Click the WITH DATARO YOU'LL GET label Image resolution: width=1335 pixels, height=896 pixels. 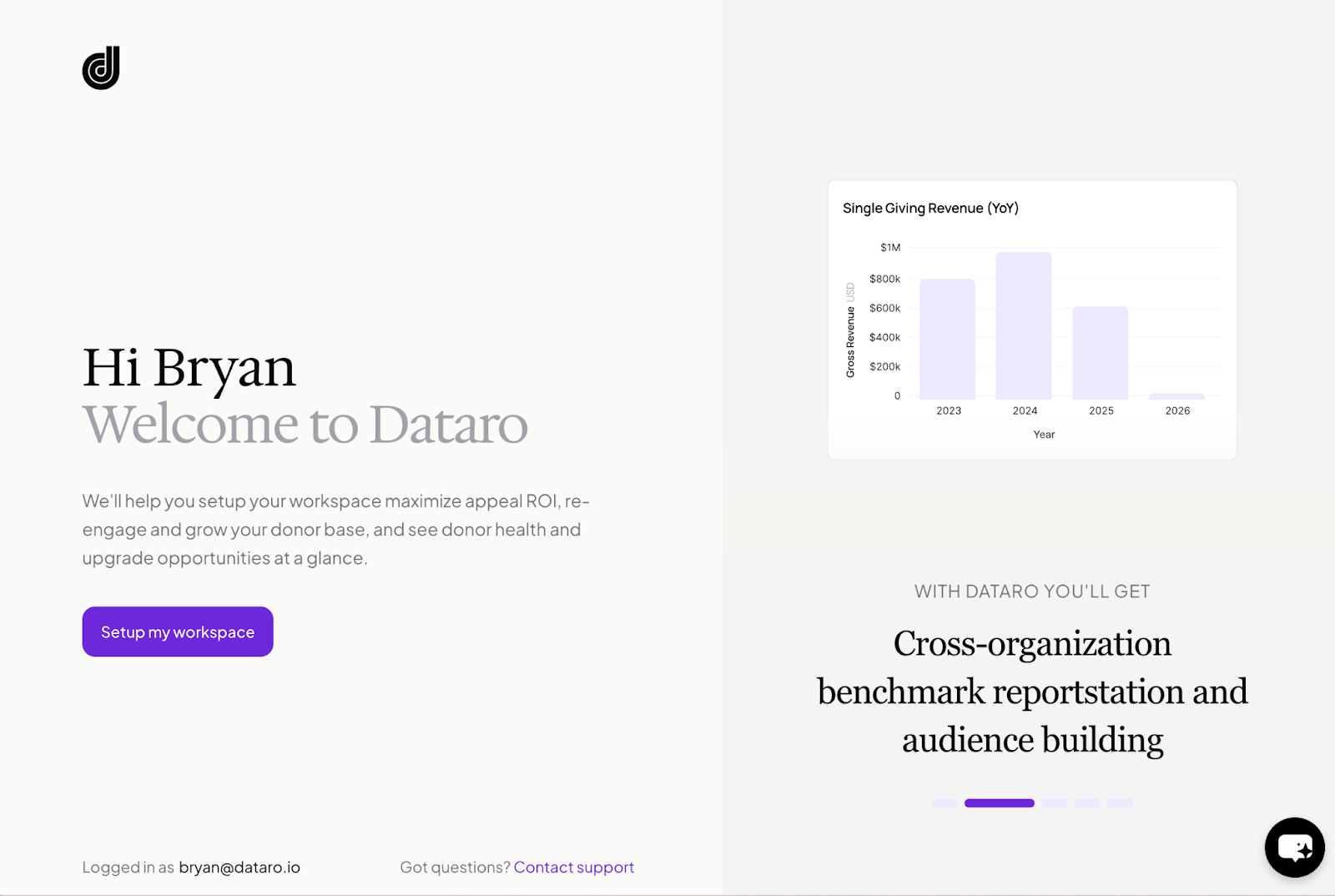point(1032,591)
